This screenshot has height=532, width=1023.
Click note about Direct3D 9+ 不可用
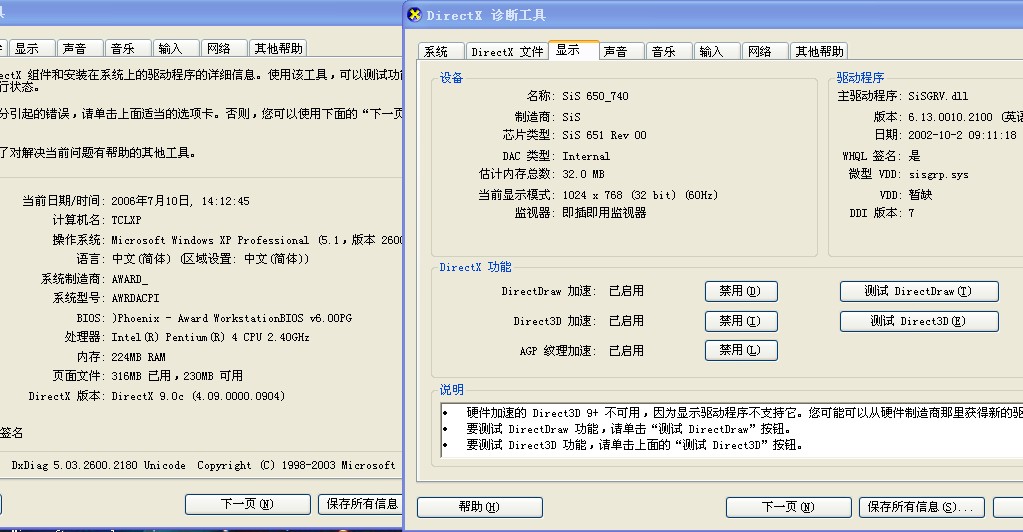(x=744, y=413)
